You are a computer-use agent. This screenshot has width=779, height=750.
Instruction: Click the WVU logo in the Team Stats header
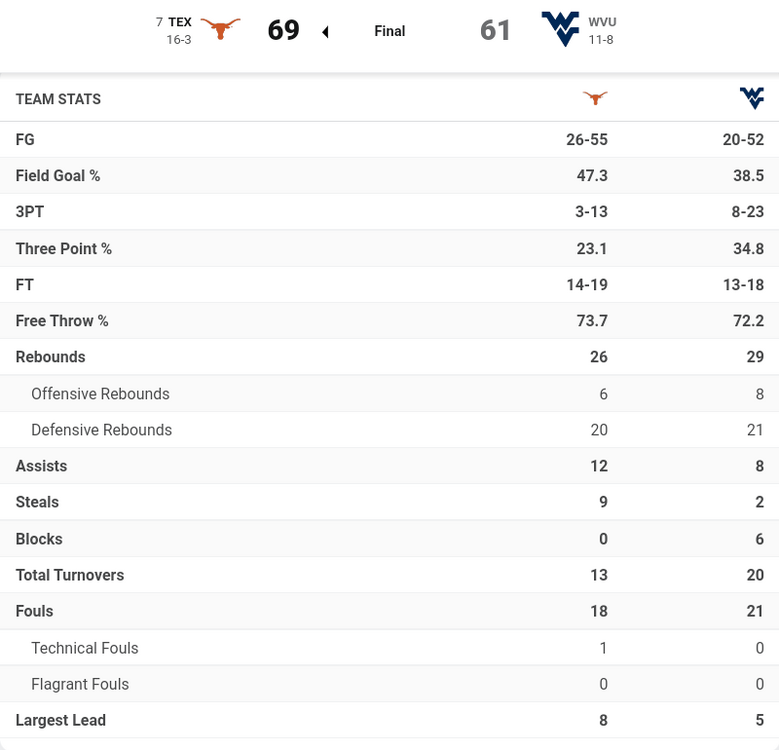pos(752,98)
